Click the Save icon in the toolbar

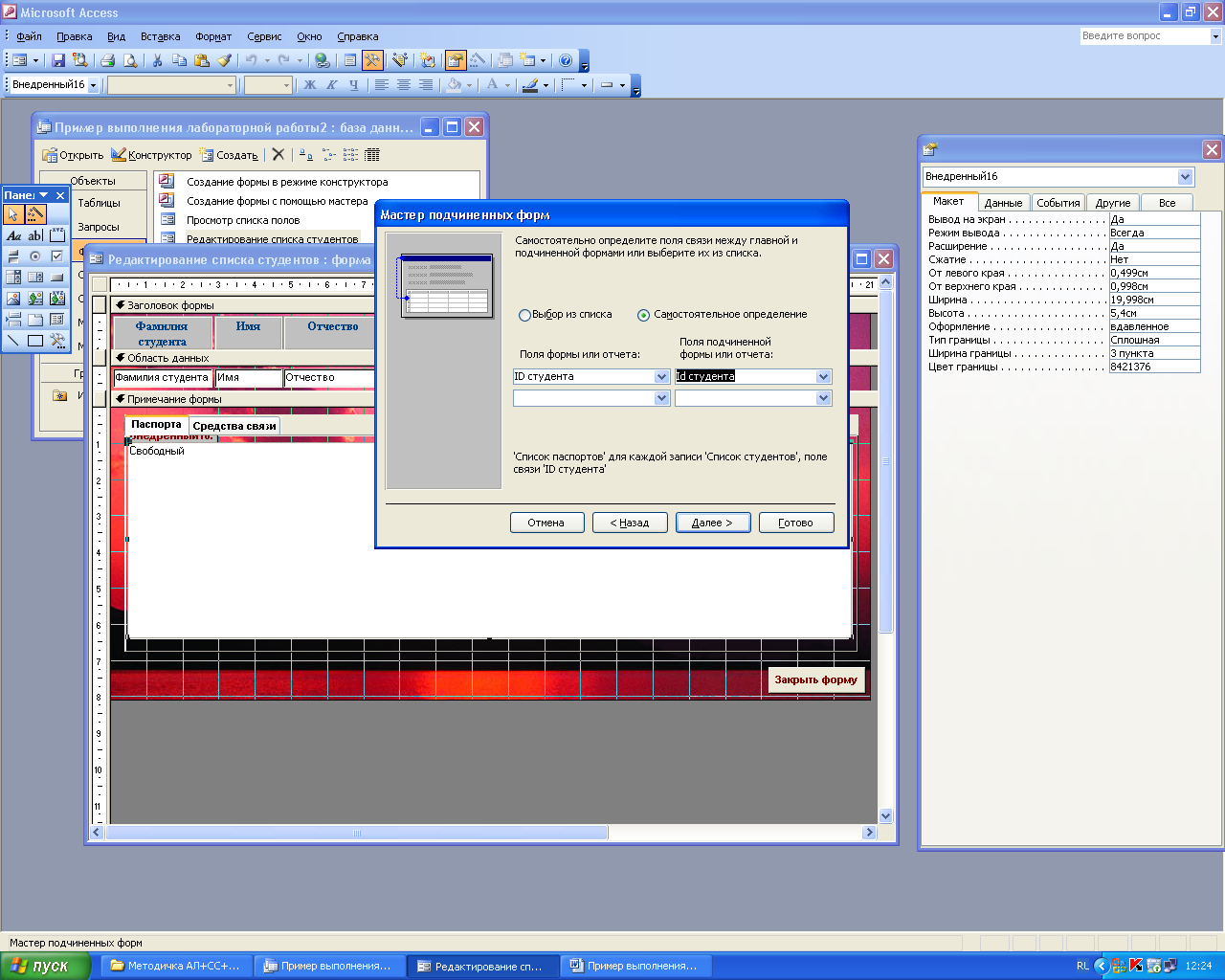tap(58, 60)
